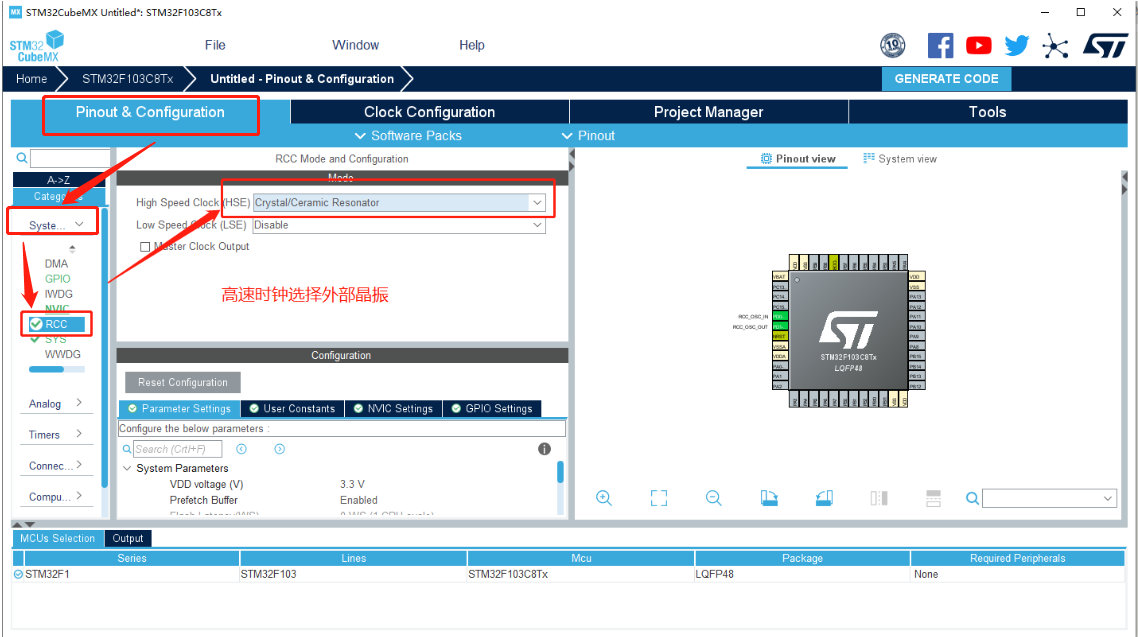
Task: Switch to the Clock Configuration tab
Action: click(x=430, y=112)
